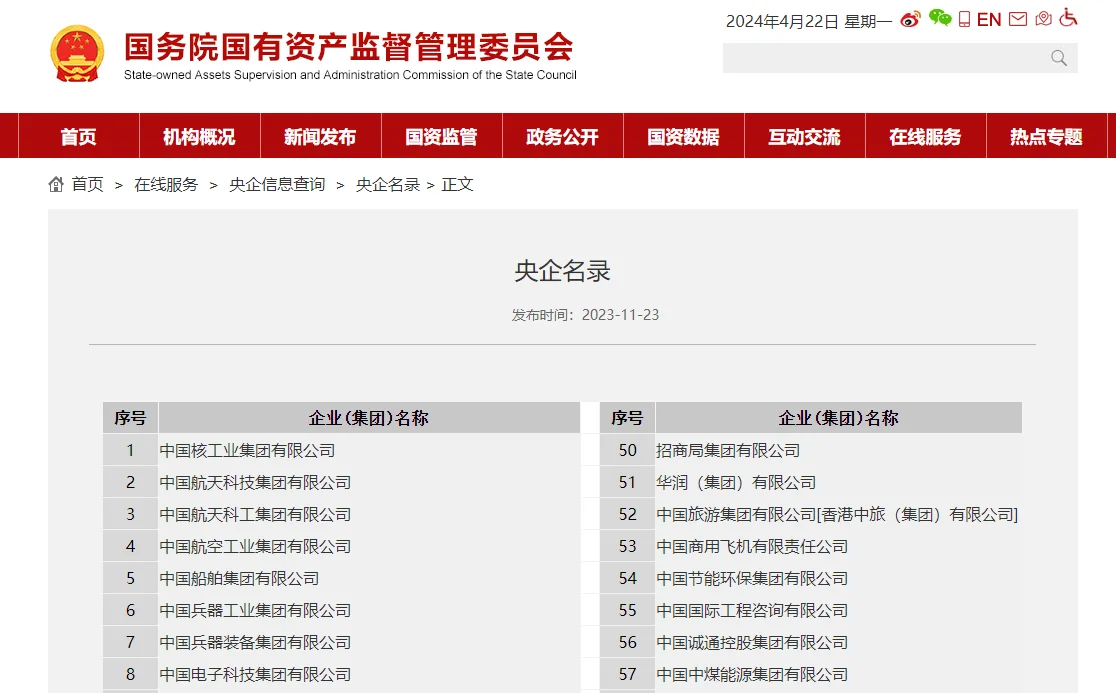Click the national emblem logo

[x=74, y=49]
